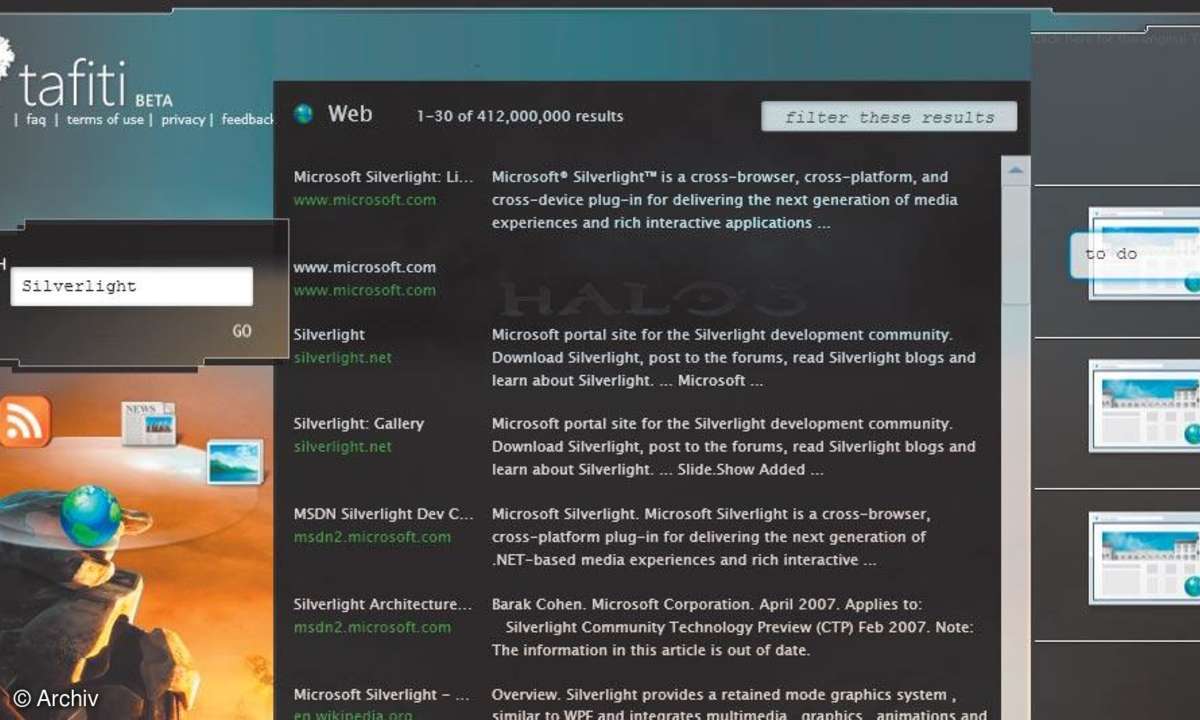Open the terms of use link
This screenshot has height=720, width=1200.
[x=105, y=119]
